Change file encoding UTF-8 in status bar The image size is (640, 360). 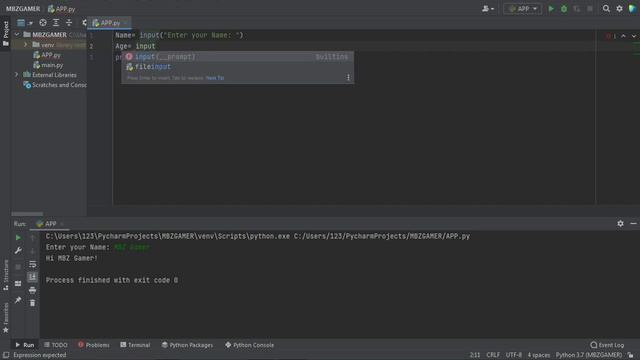coord(513,355)
